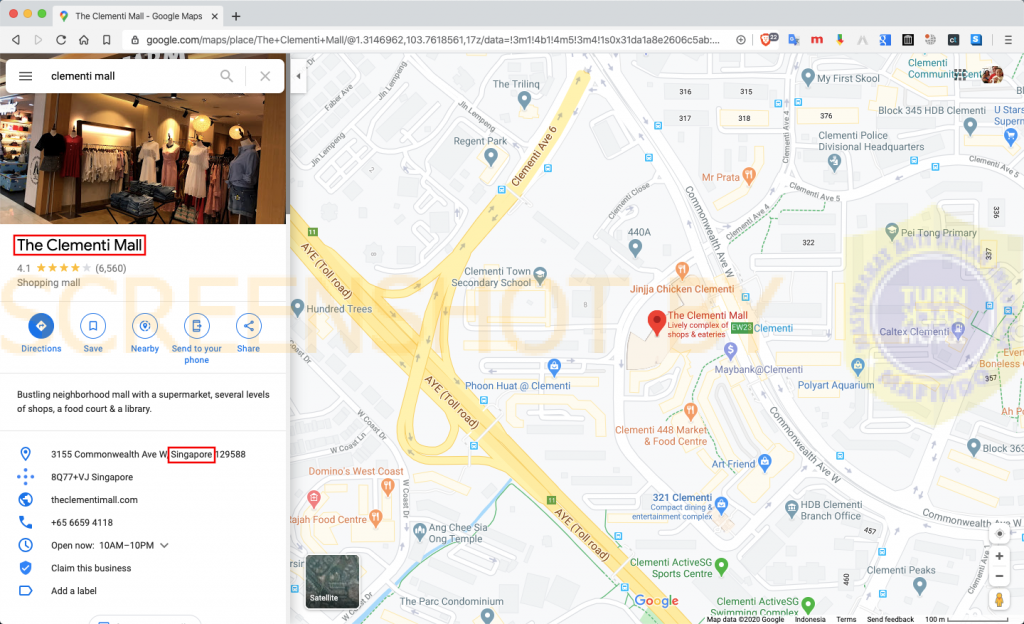Screen dimensions: 1024x624
Task: Open Street View pegman
Action: [x=999, y=599]
